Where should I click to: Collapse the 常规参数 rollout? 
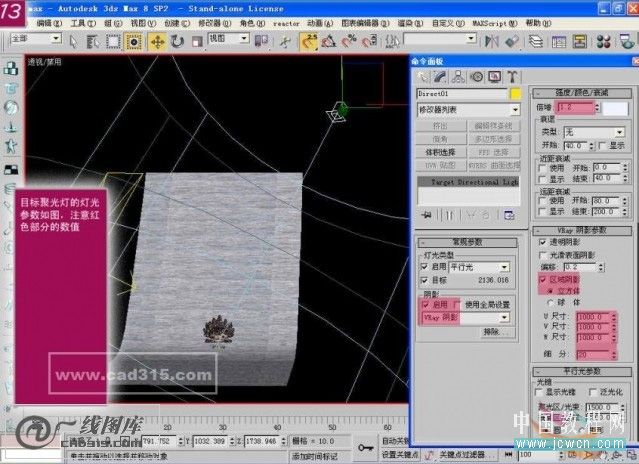(467, 242)
